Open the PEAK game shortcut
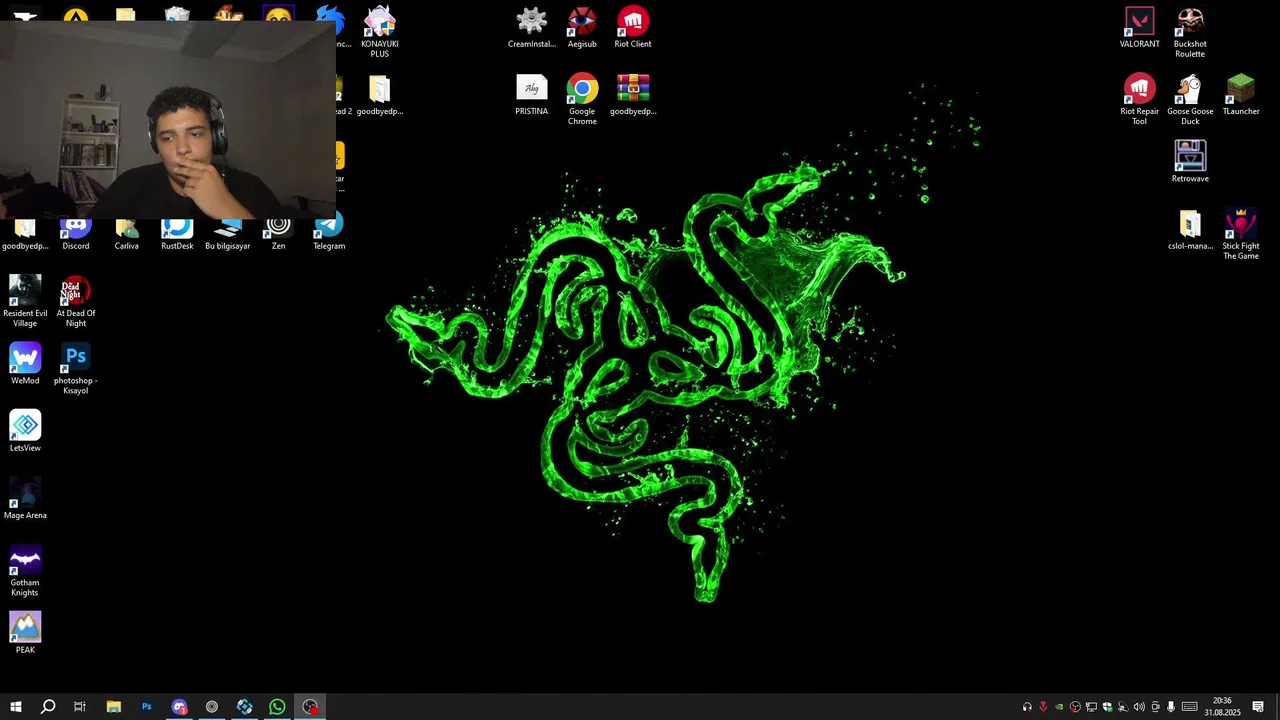The height and width of the screenshot is (720, 1280). click(25, 632)
